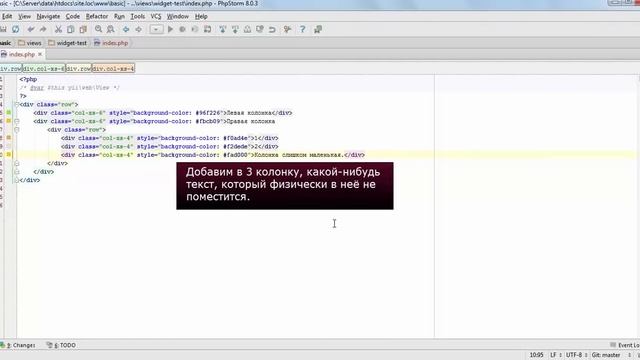The width and height of the screenshot is (640, 360).
Task: Click the 10:95 cursor position indicator
Action: coord(536,355)
